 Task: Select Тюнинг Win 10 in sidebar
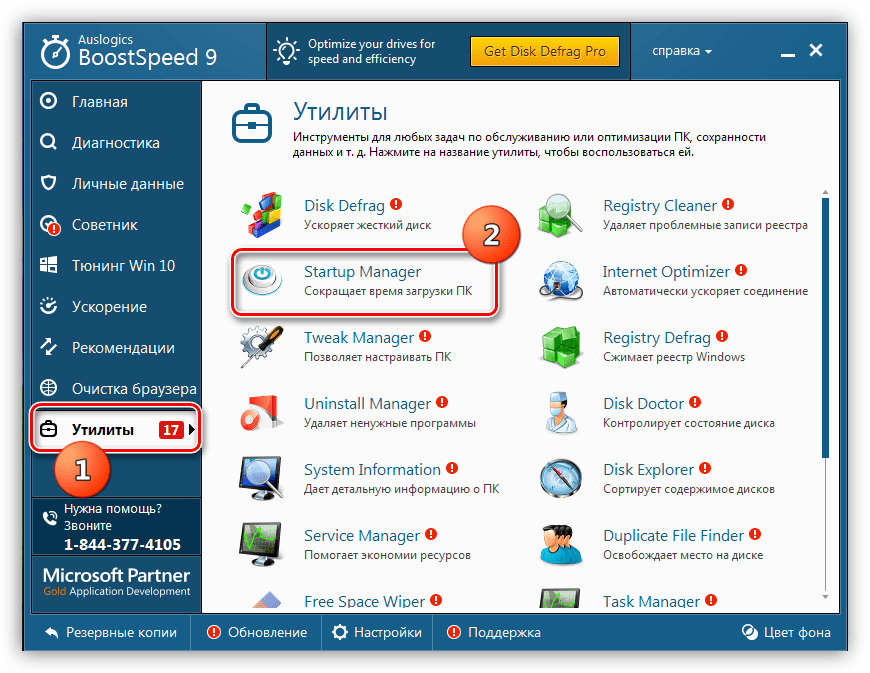point(115,266)
